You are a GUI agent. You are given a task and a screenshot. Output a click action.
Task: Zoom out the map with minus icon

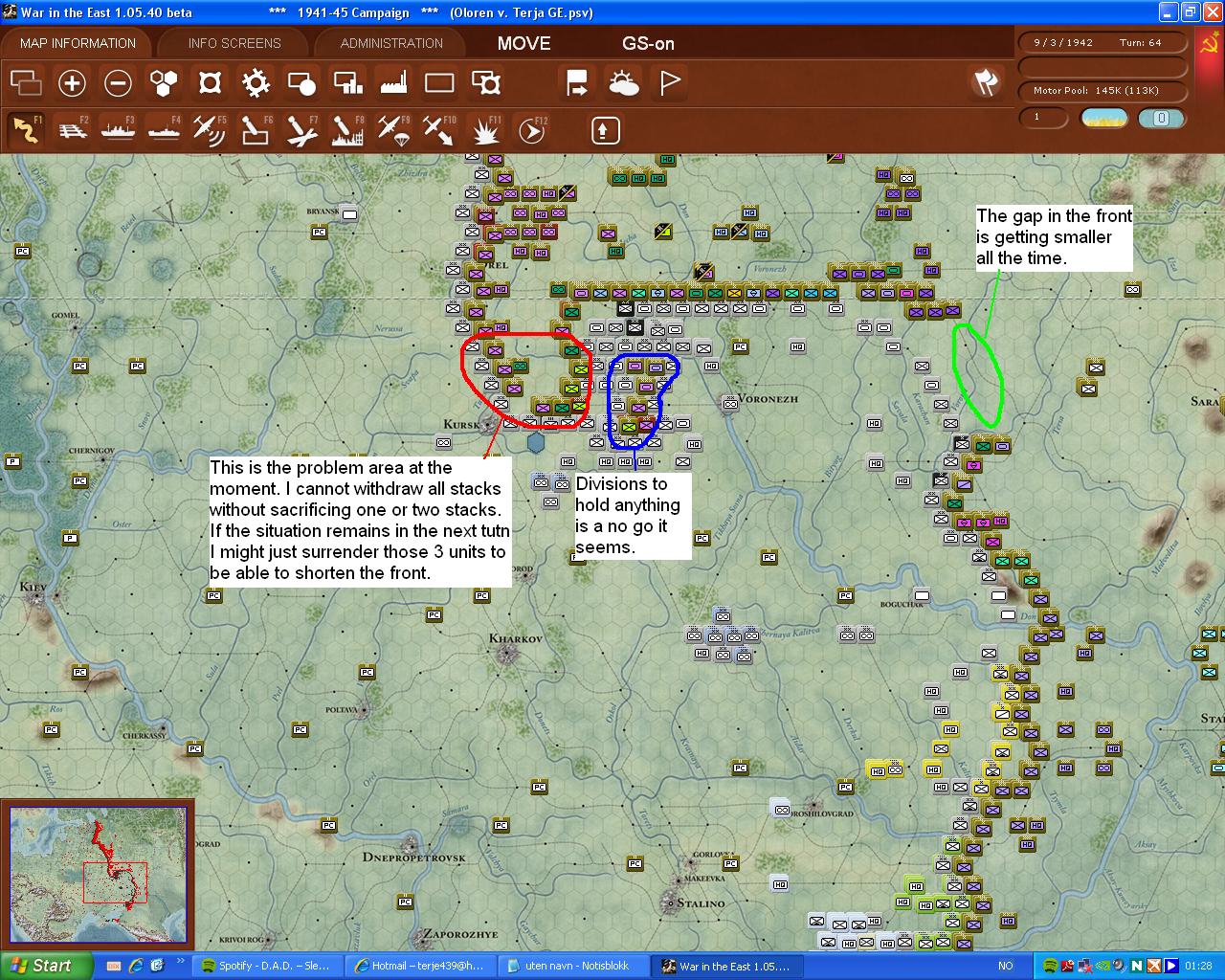(x=118, y=83)
